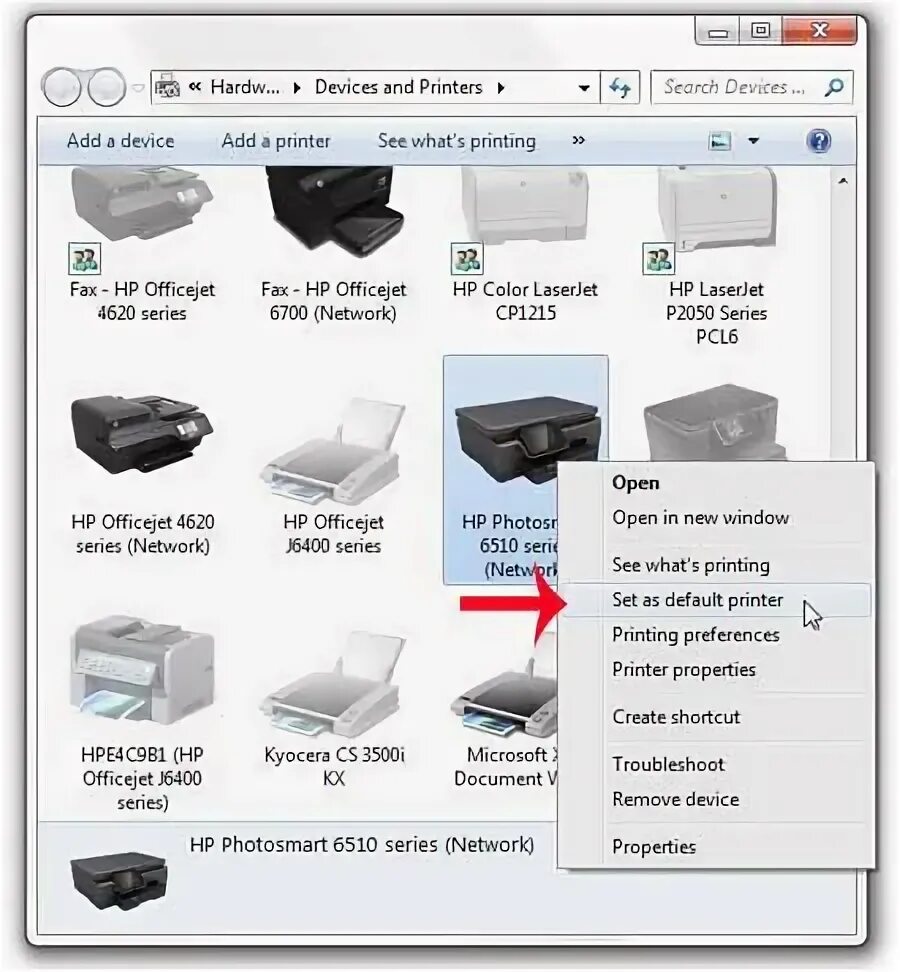Click the Hardw... breadcrumb
This screenshot has height=972, width=900.
coord(245,87)
